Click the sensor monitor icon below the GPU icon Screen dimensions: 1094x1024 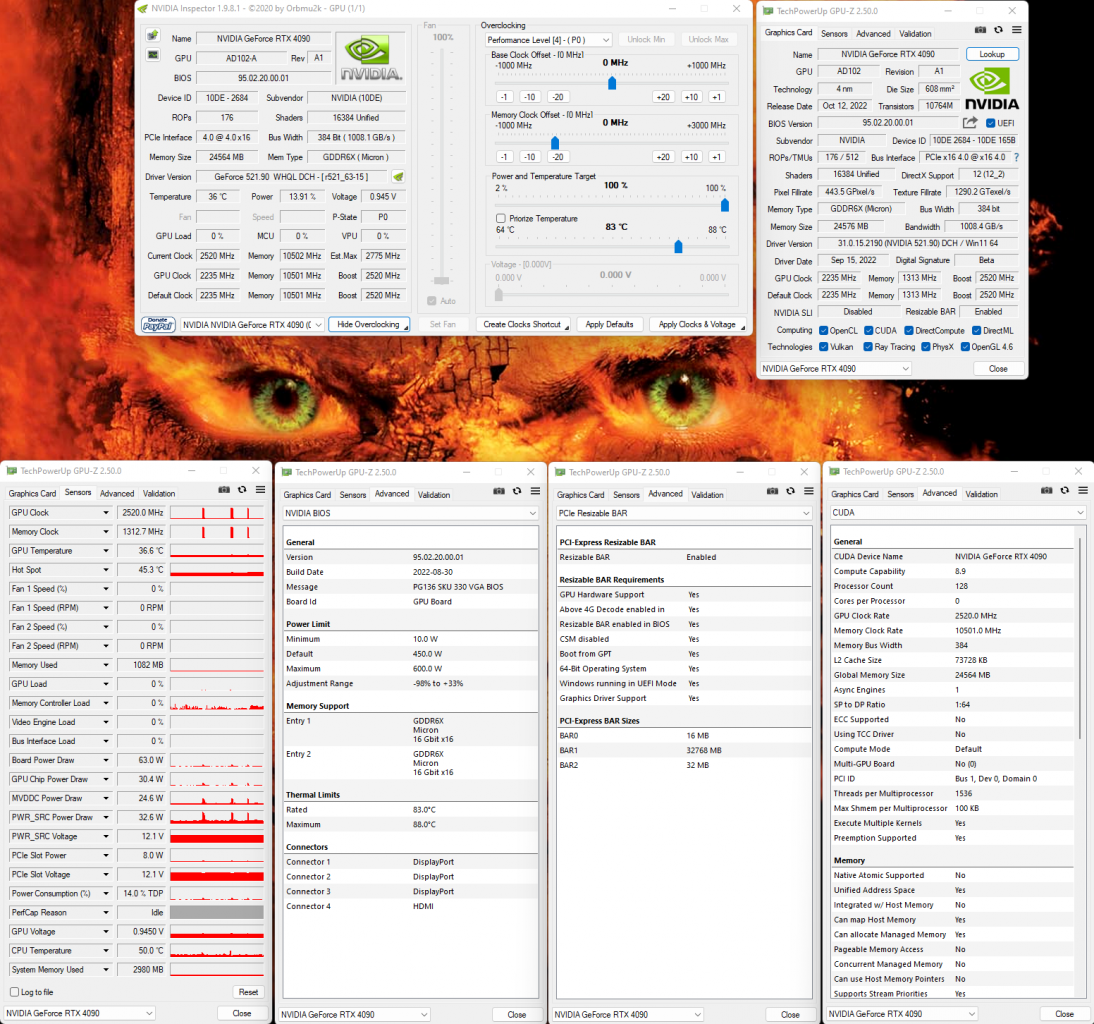(x=153, y=55)
